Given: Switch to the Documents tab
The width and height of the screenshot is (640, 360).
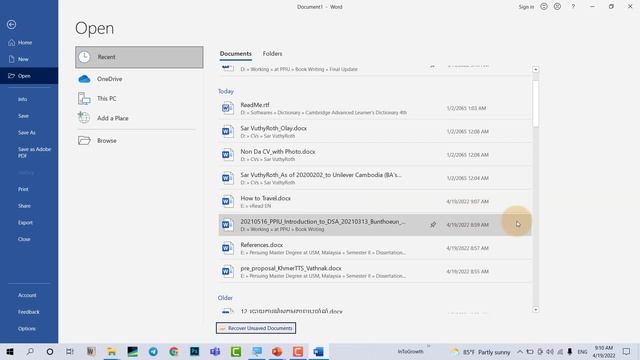Looking at the screenshot, I should point(236,53).
